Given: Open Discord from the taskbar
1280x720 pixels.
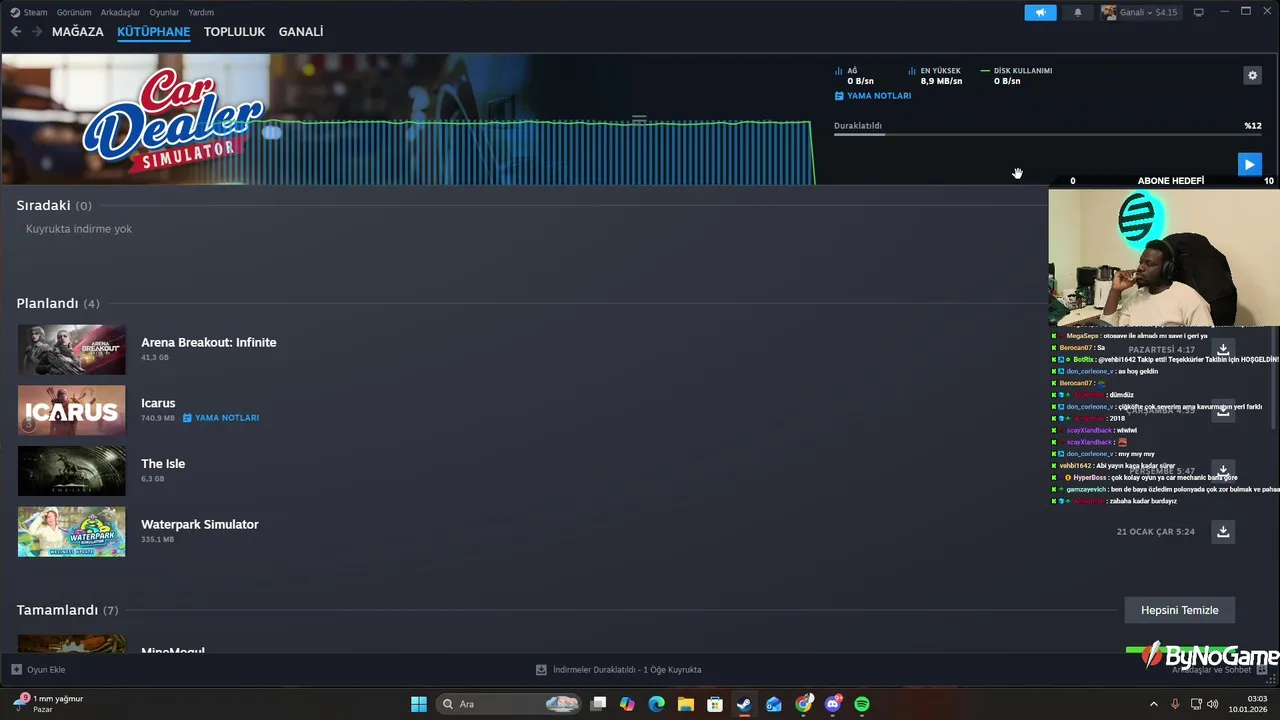Looking at the screenshot, I should pos(833,704).
